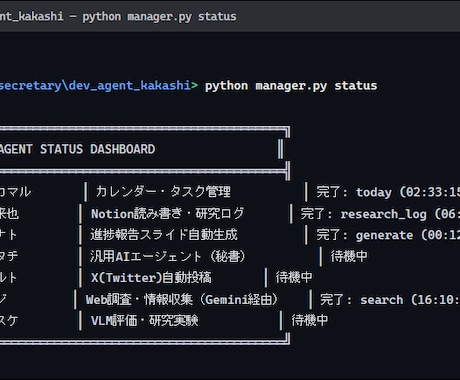Click 待機中 in the X(Twitter)自動投稿 row
This screenshot has height=380, width=460.
[x=294, y=277]
